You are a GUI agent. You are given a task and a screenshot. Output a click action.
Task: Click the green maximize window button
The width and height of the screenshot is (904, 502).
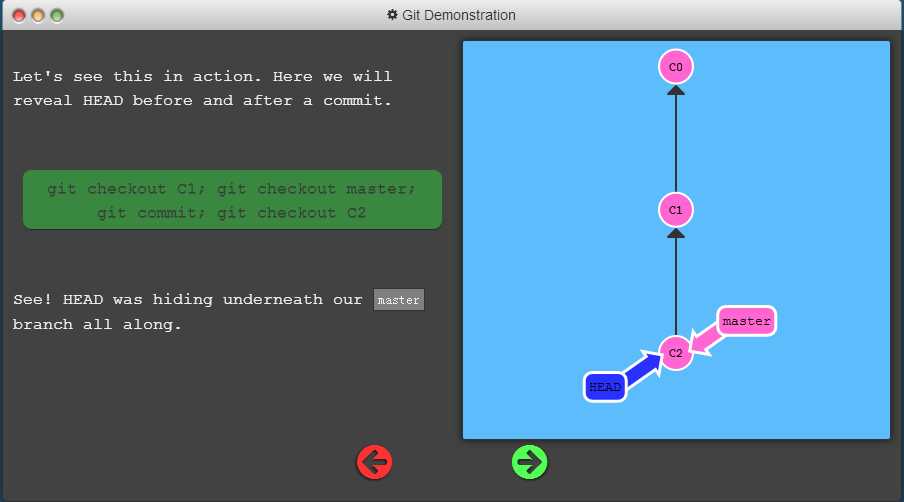[57, 16]
